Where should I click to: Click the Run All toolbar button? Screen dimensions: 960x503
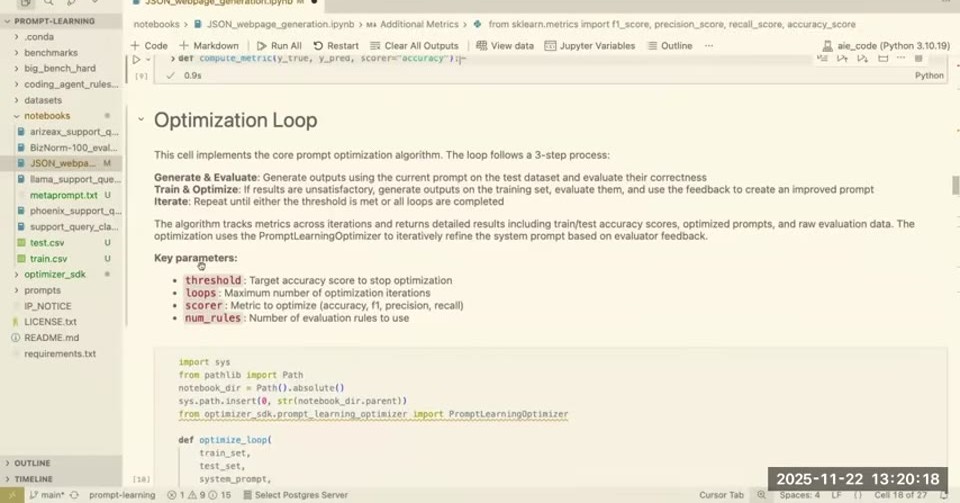click(x=279, y=46)
